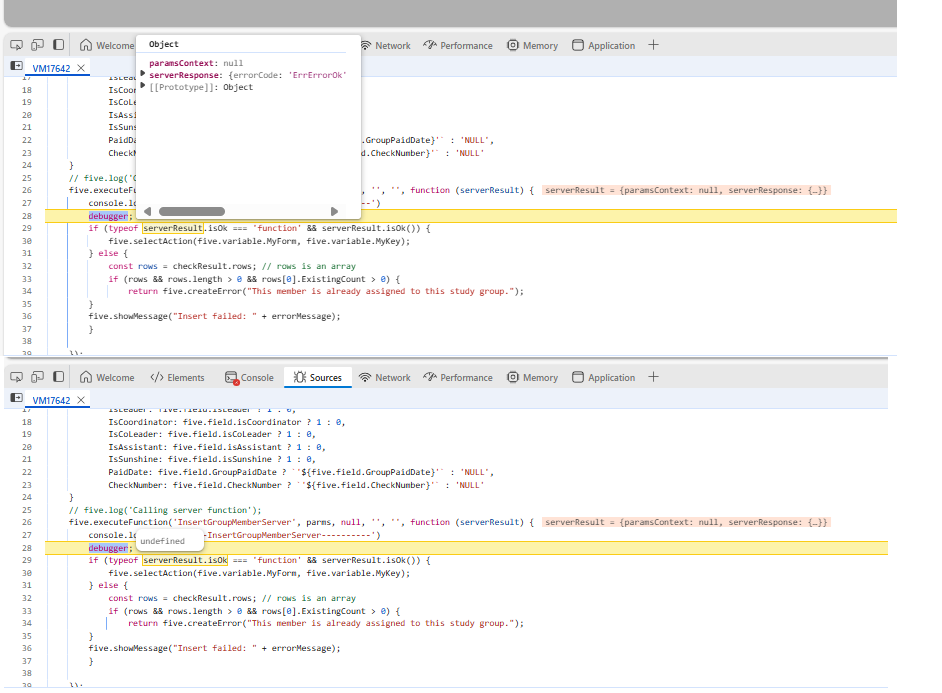Click right scroll arrow in Object popup
This screenshot has width=942, height=693.
[334, 211]
